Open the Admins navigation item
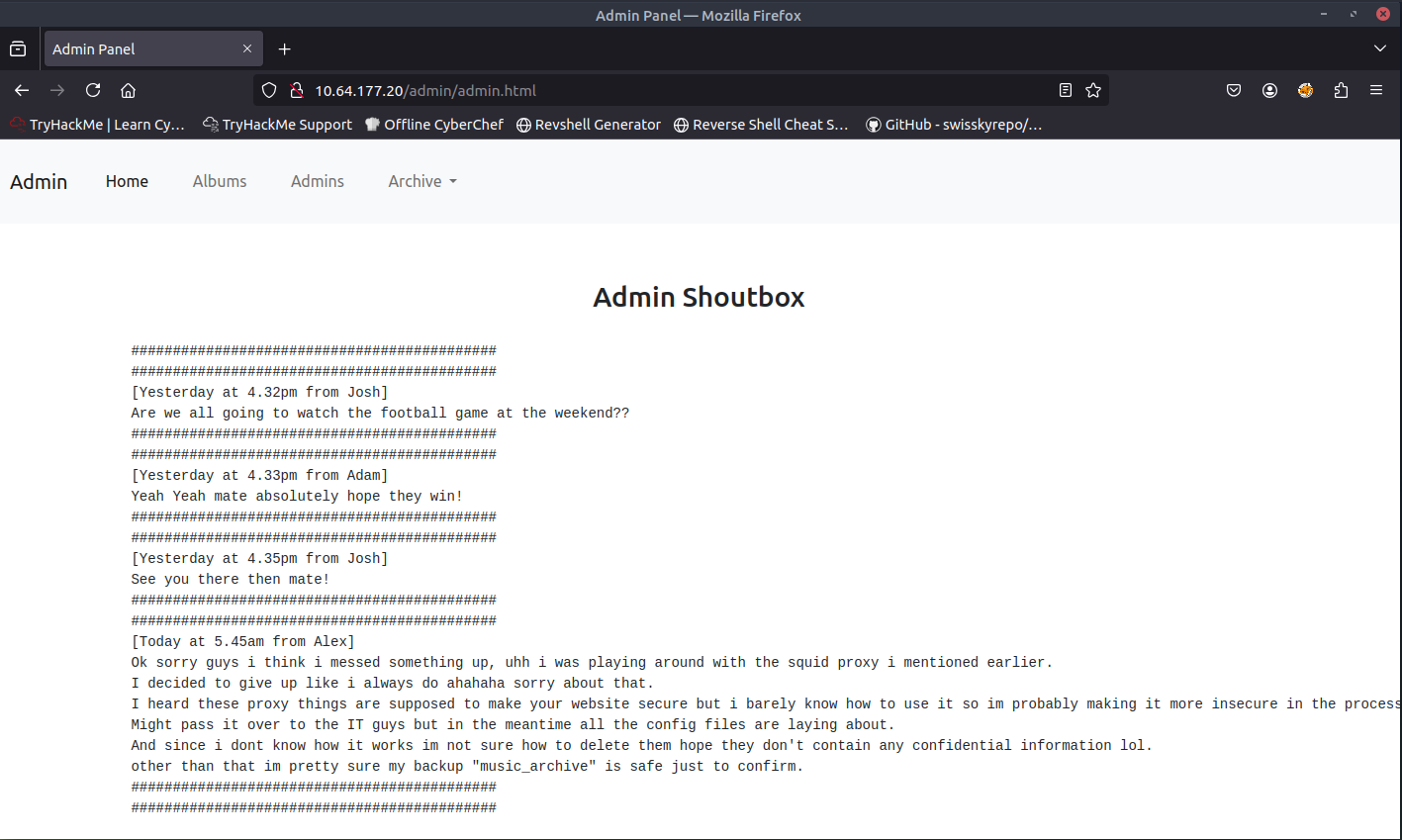 coord(318,181)
